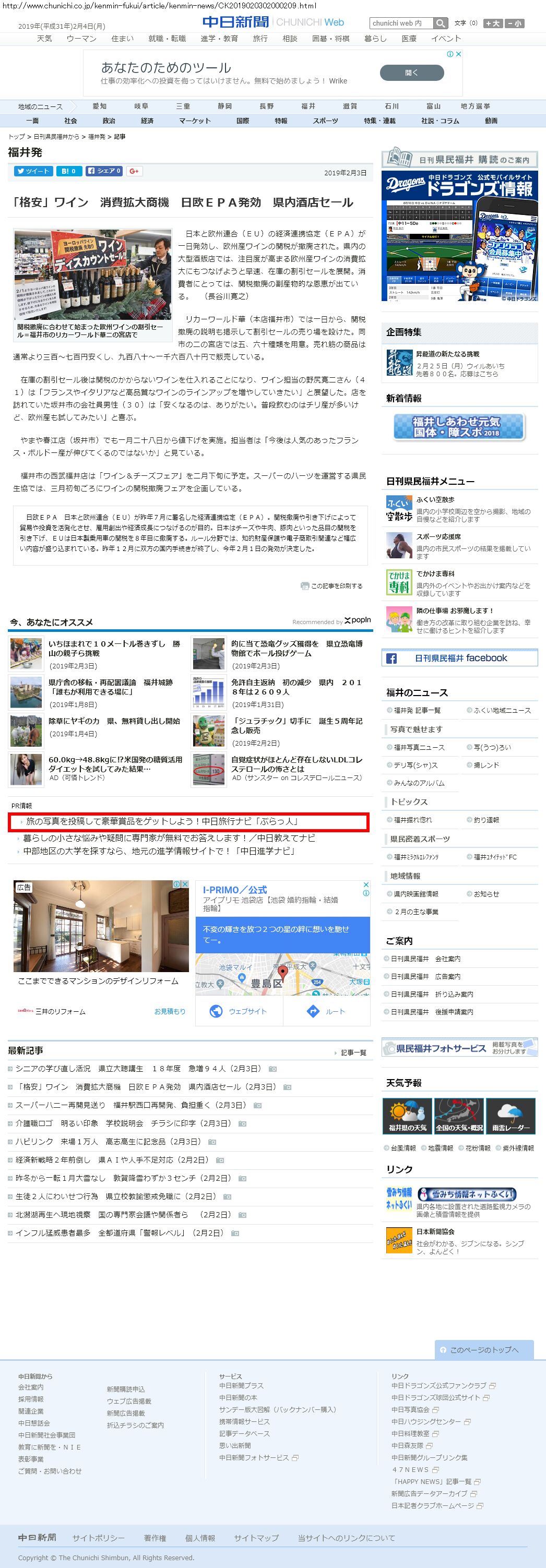546x1568 pixels.
Task: Open 日刊県民福井 facebook link
Action: click(459, 658)
